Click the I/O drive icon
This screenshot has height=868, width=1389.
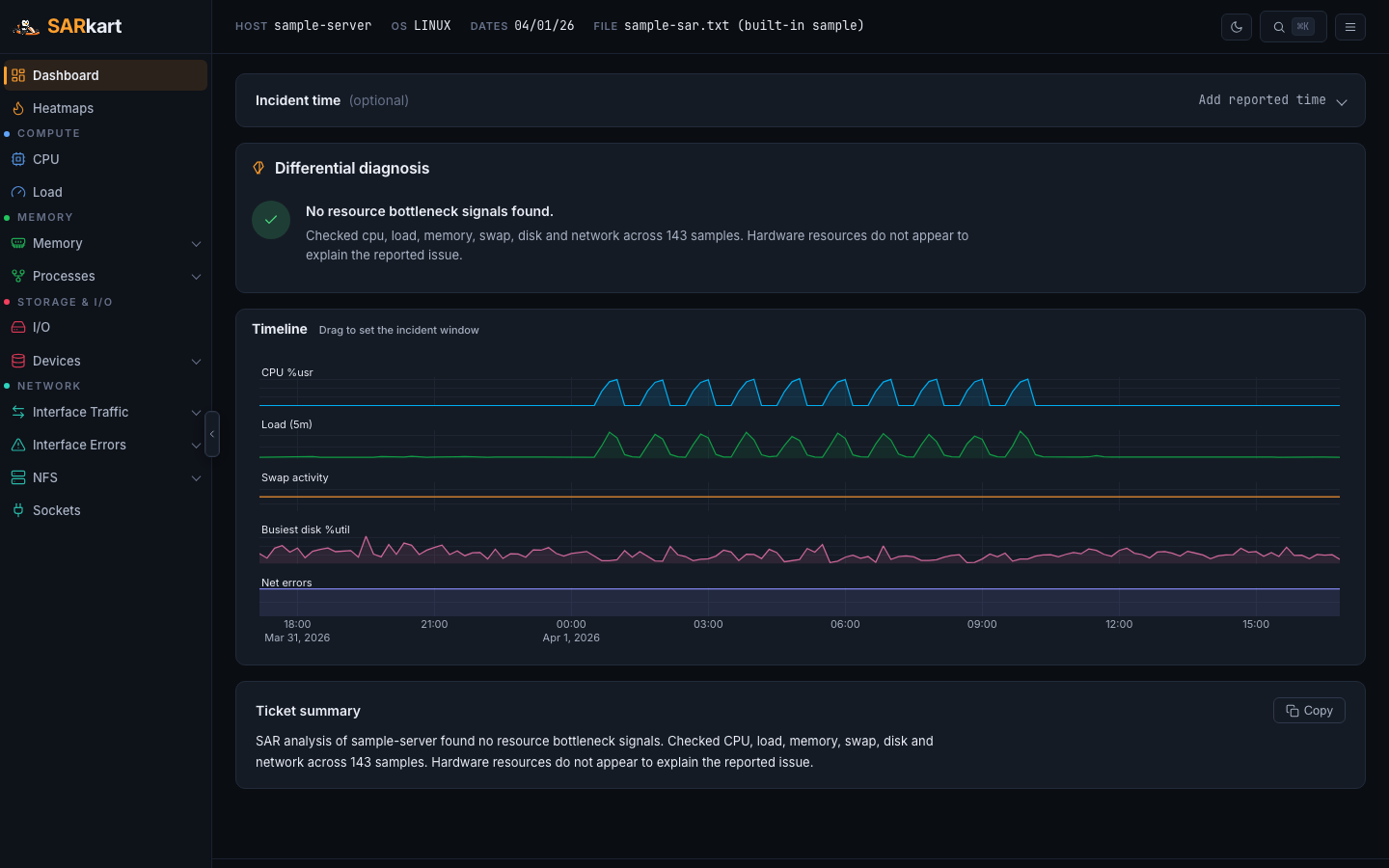tap(18, 327)
